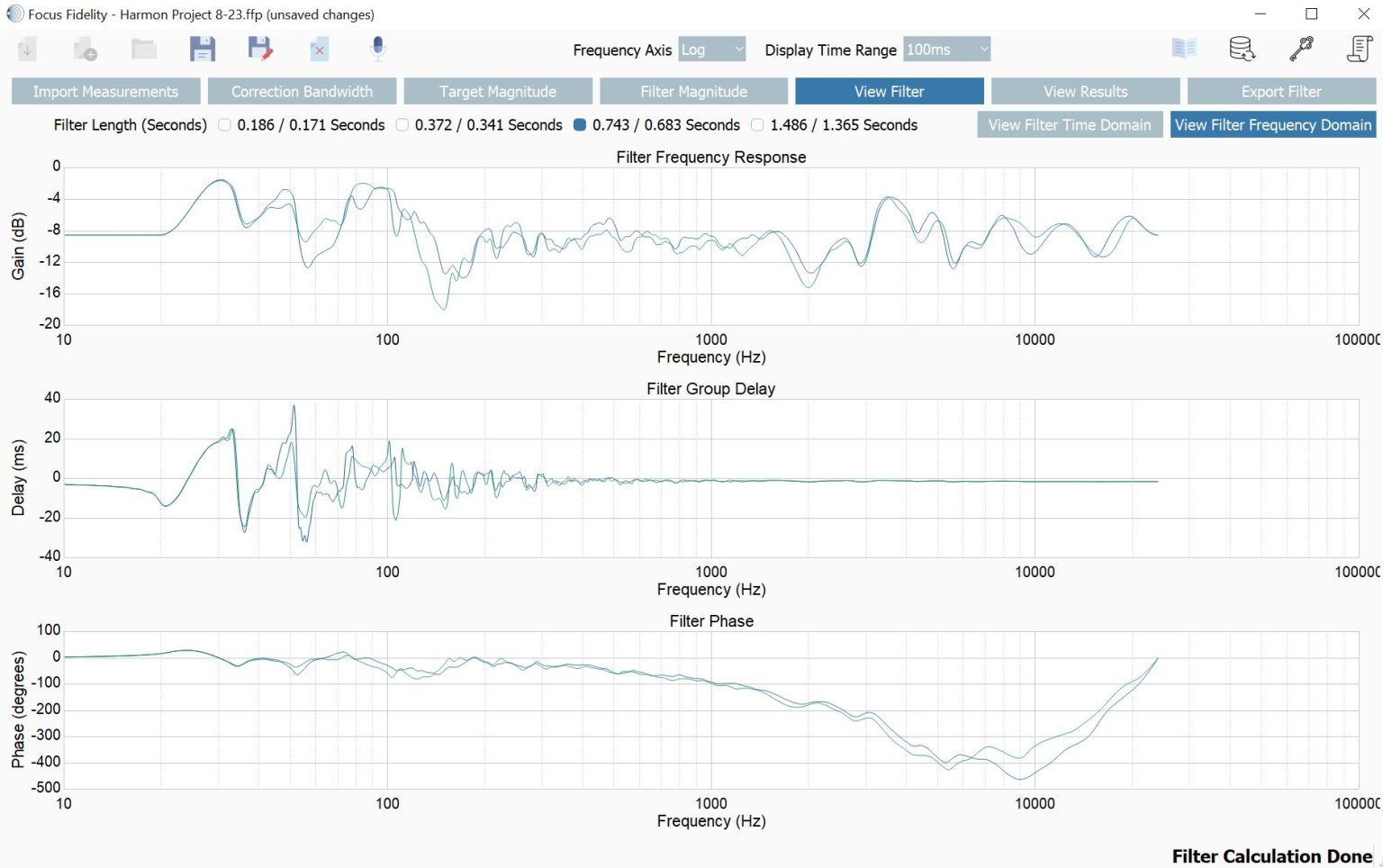Go to Import Measurements tab
1383x868 pixels.
point(105,92)
